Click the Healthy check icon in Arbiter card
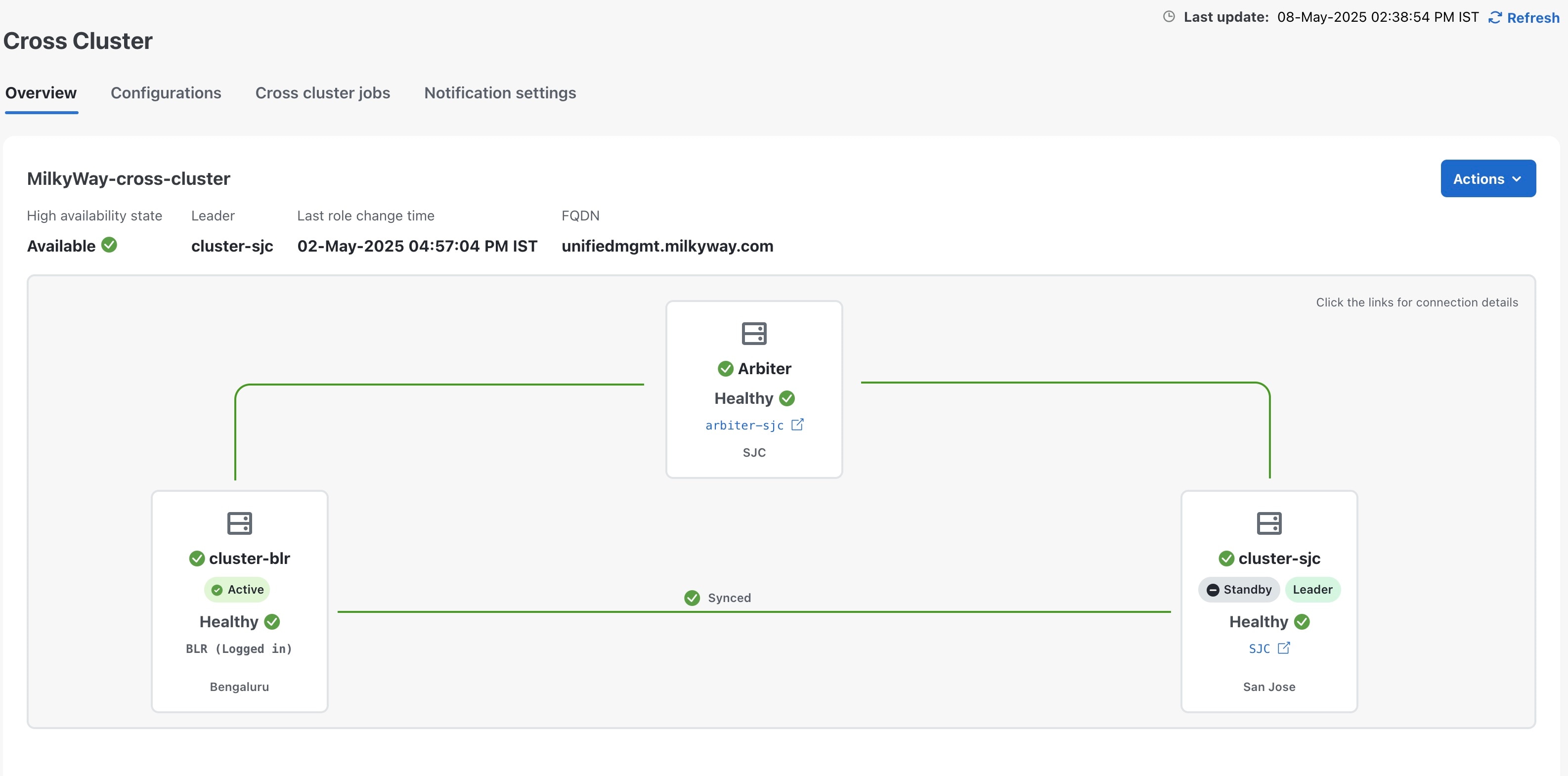Viewport: 1568px width, 776px height. point(787,398)
